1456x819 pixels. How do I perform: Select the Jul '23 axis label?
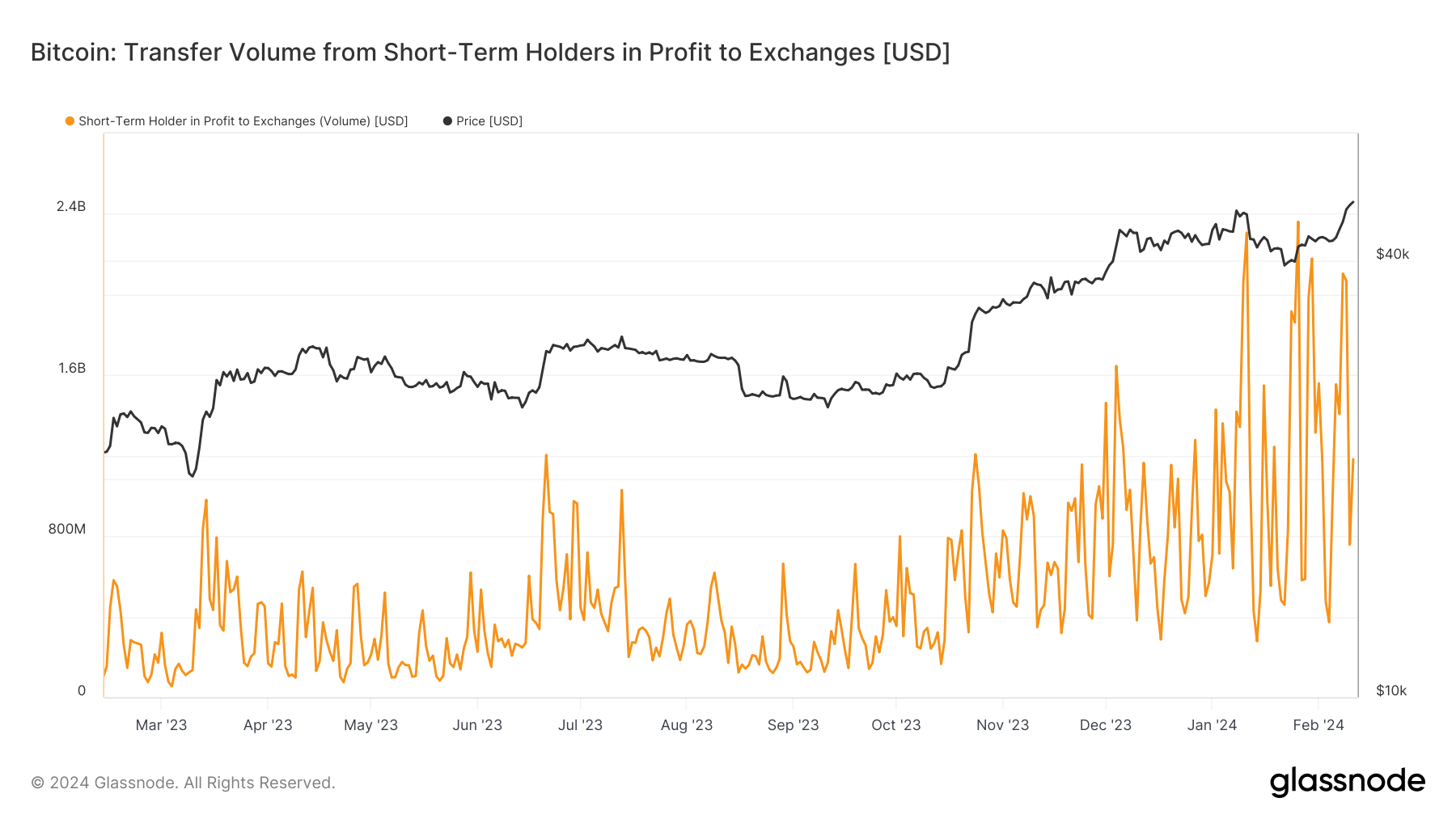[x=580, y=725]
